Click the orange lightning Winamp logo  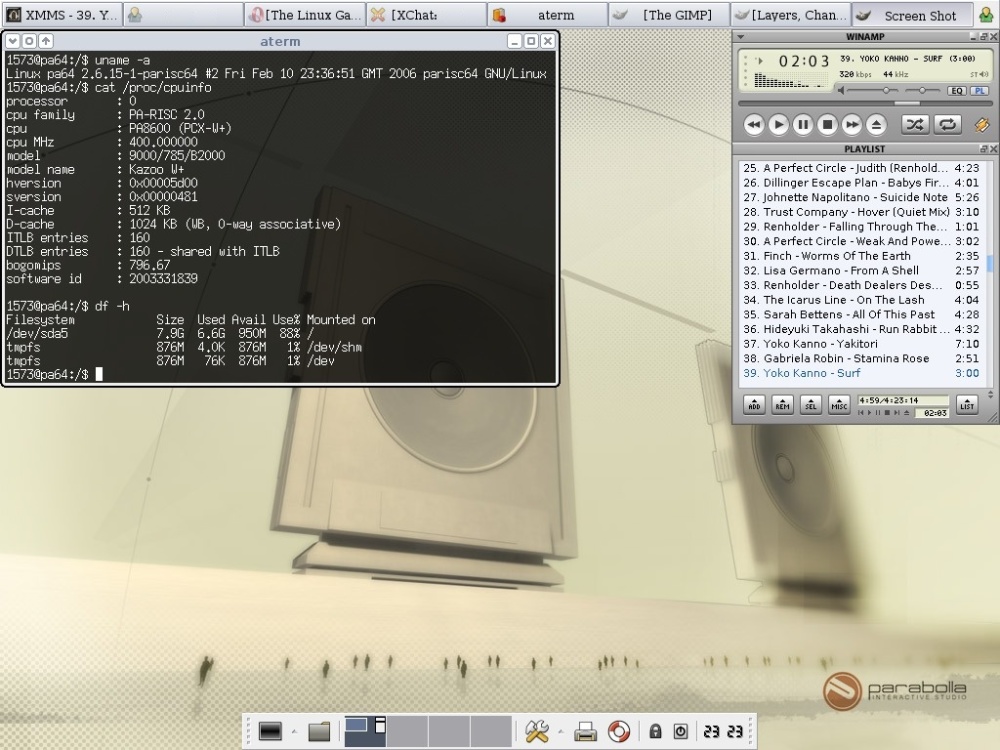982,125
